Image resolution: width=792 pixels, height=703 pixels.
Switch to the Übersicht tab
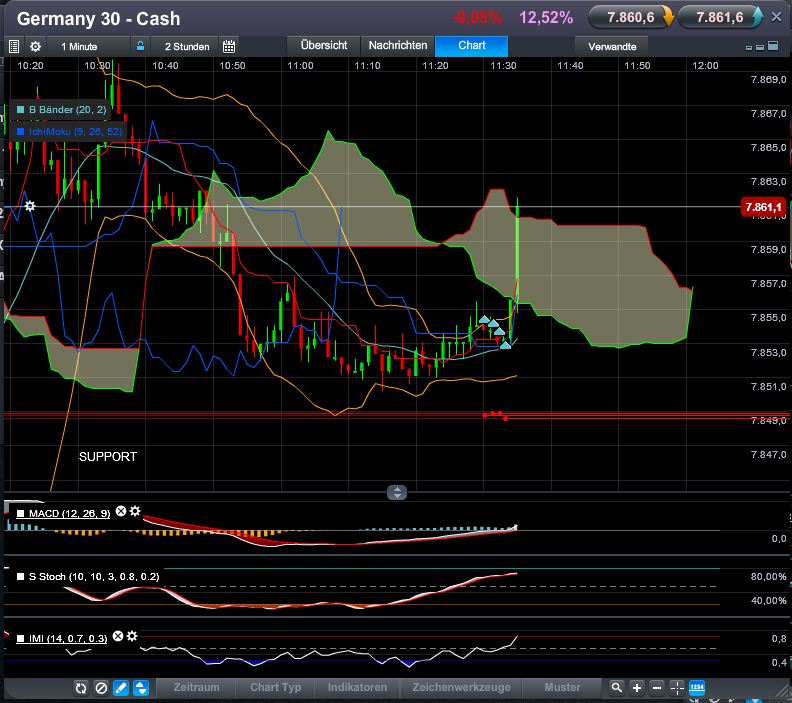tap(323, 46)
